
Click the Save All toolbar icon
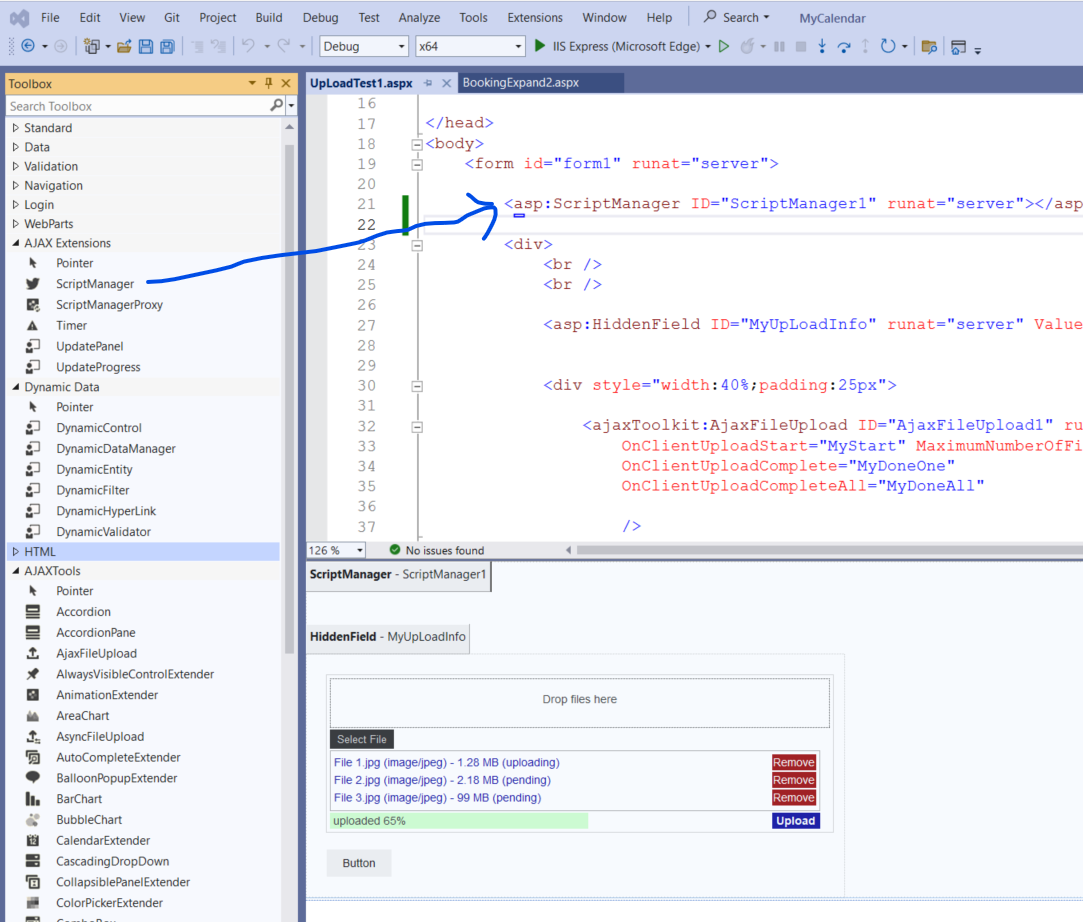point(167,46)
